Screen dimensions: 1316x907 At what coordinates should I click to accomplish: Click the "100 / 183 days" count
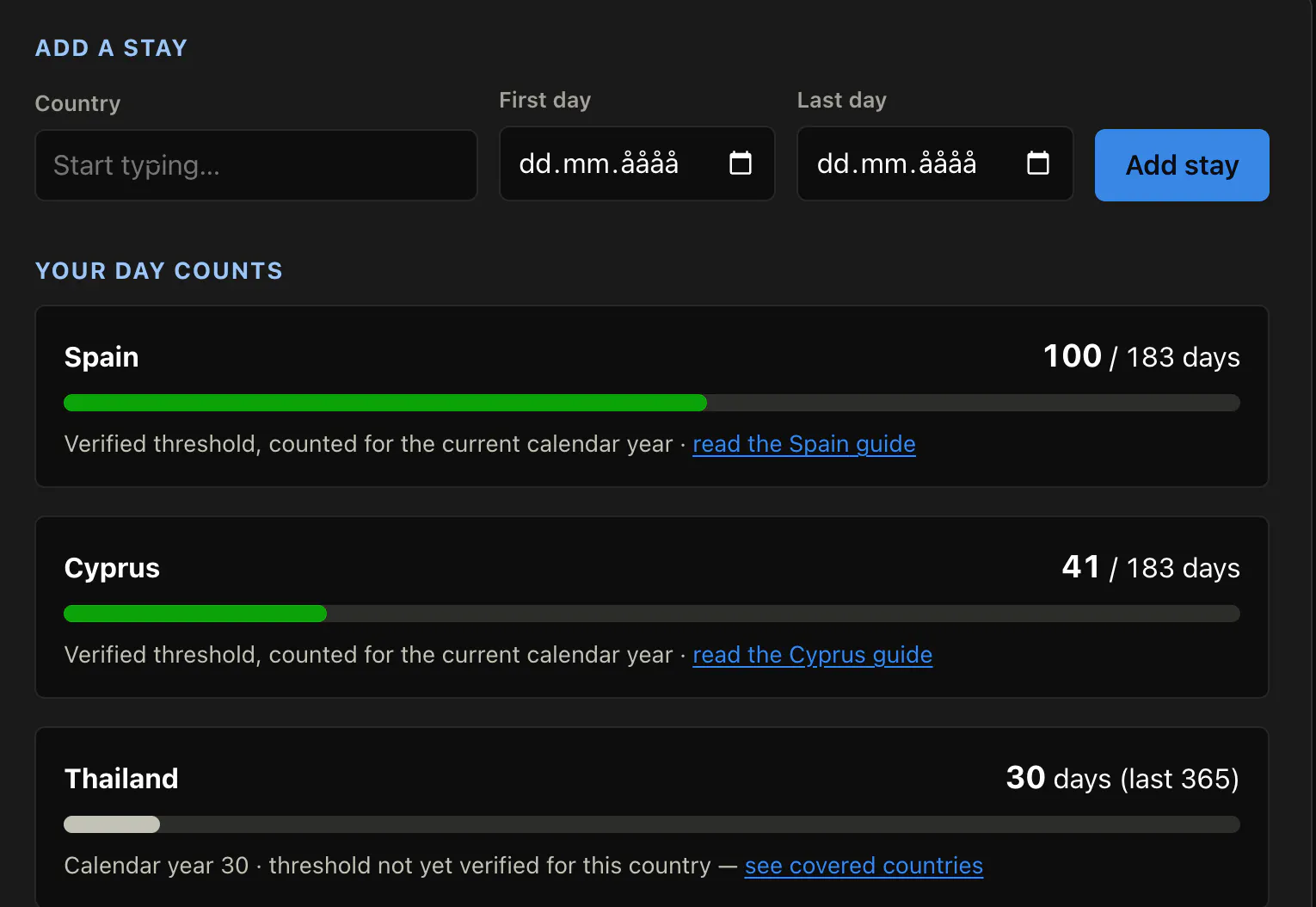click(x=1141, y=356)
